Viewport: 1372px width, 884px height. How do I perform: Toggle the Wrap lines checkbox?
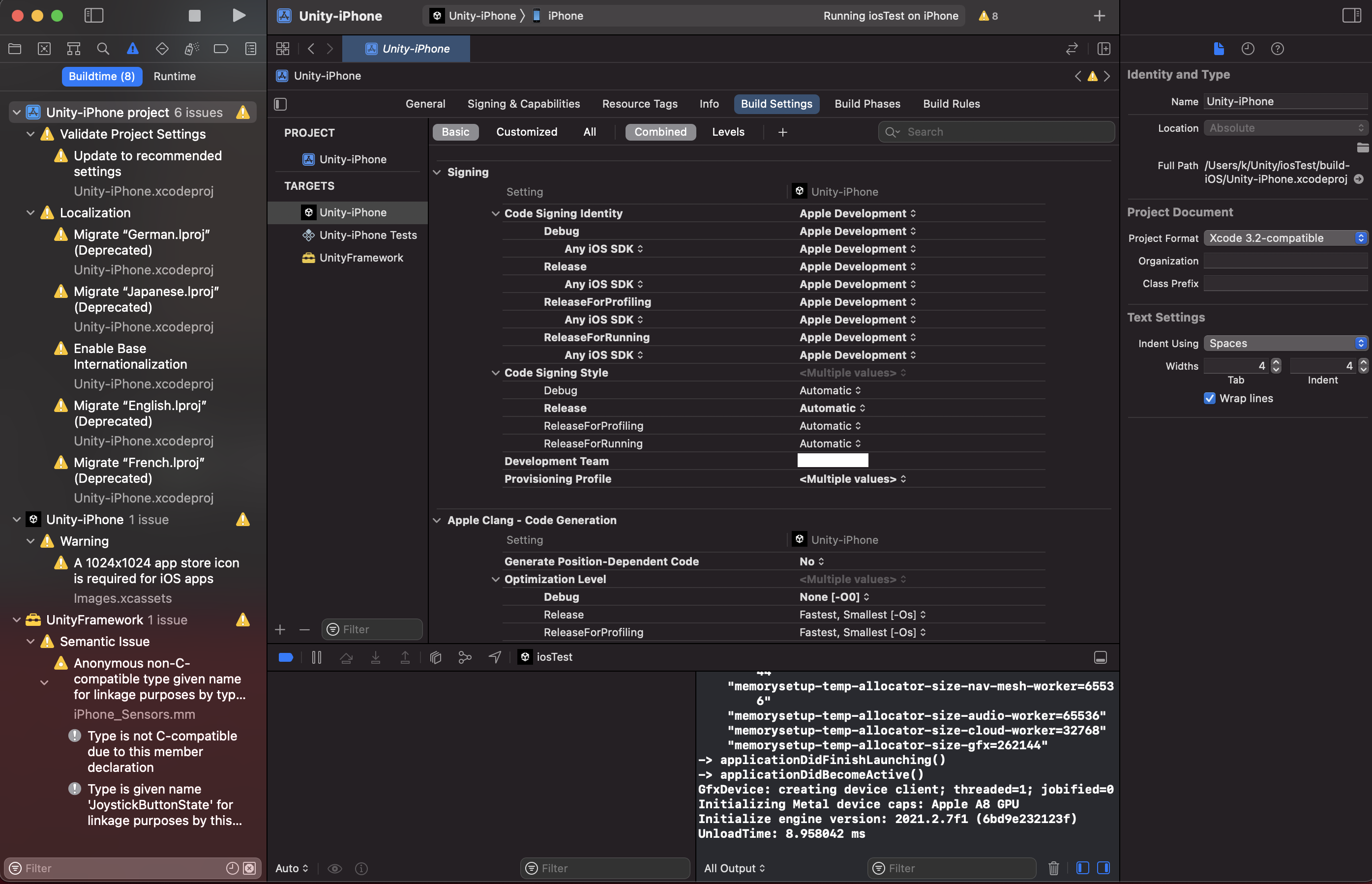pyautogui.click(x=1209, y=398)
